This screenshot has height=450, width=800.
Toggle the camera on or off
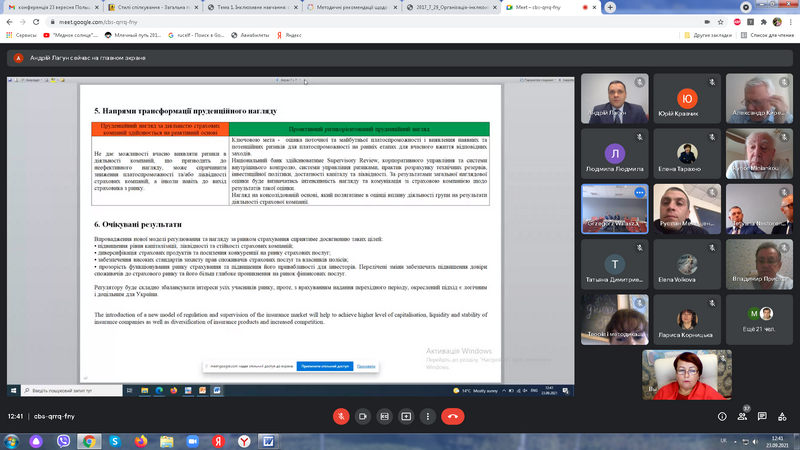[x=361, y=416]
